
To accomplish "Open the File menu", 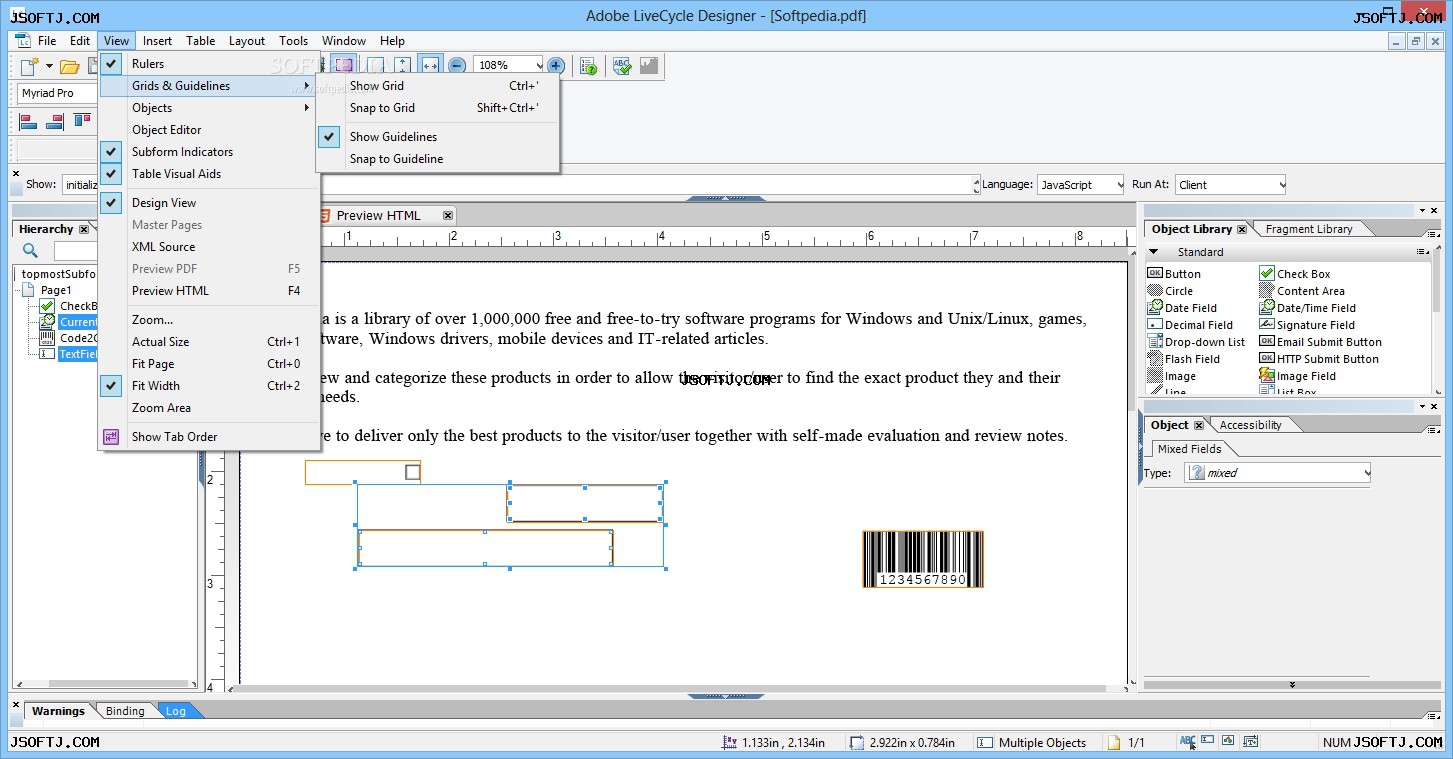I will coord(47,41).
